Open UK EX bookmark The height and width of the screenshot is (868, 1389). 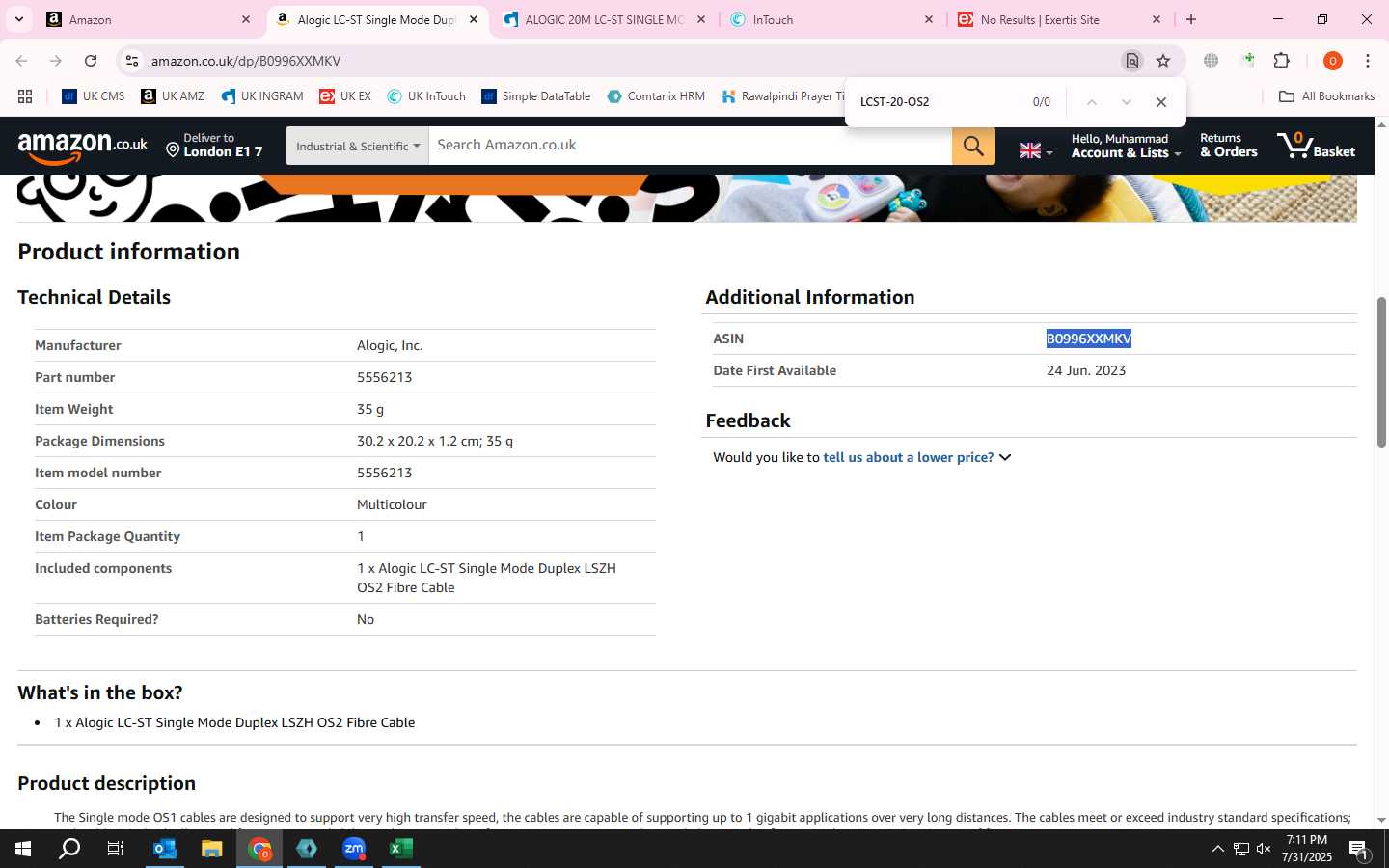pyautogui.click(x=345, y=96)
